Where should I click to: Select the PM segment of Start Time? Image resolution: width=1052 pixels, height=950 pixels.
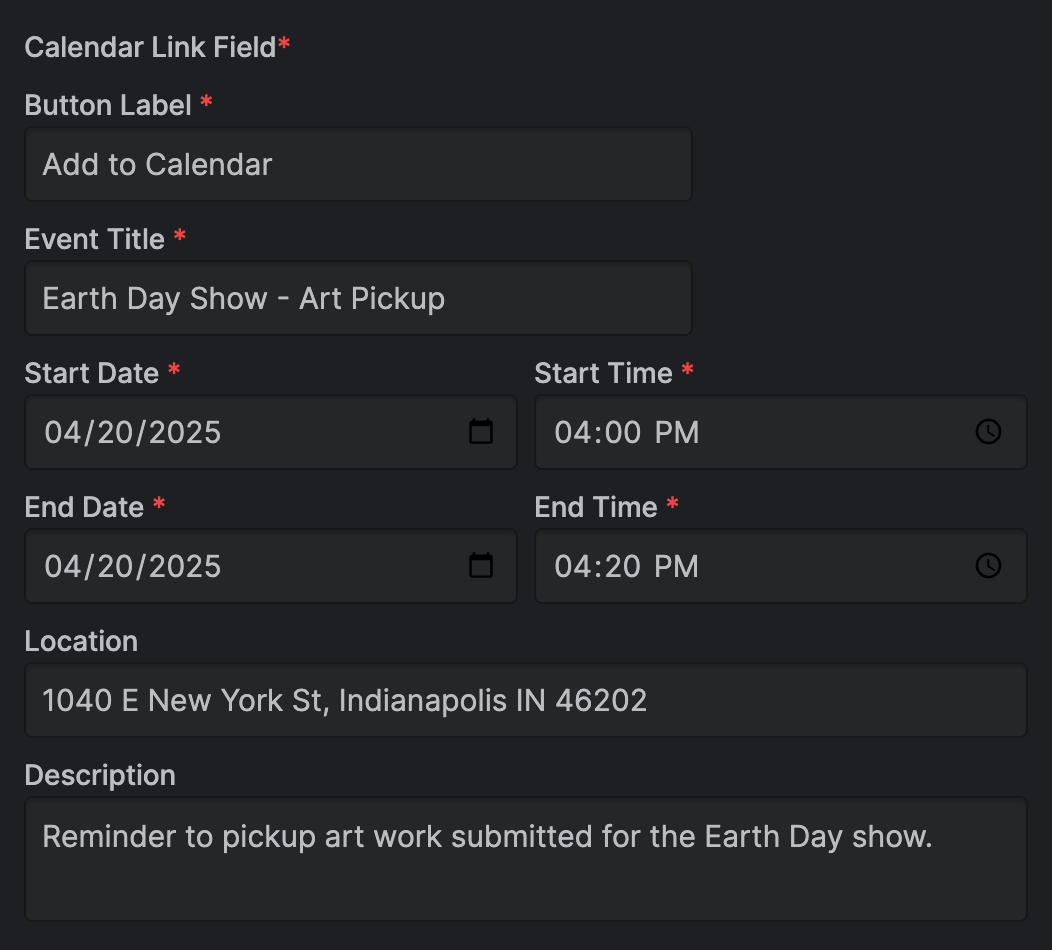[x=677, y=432]
